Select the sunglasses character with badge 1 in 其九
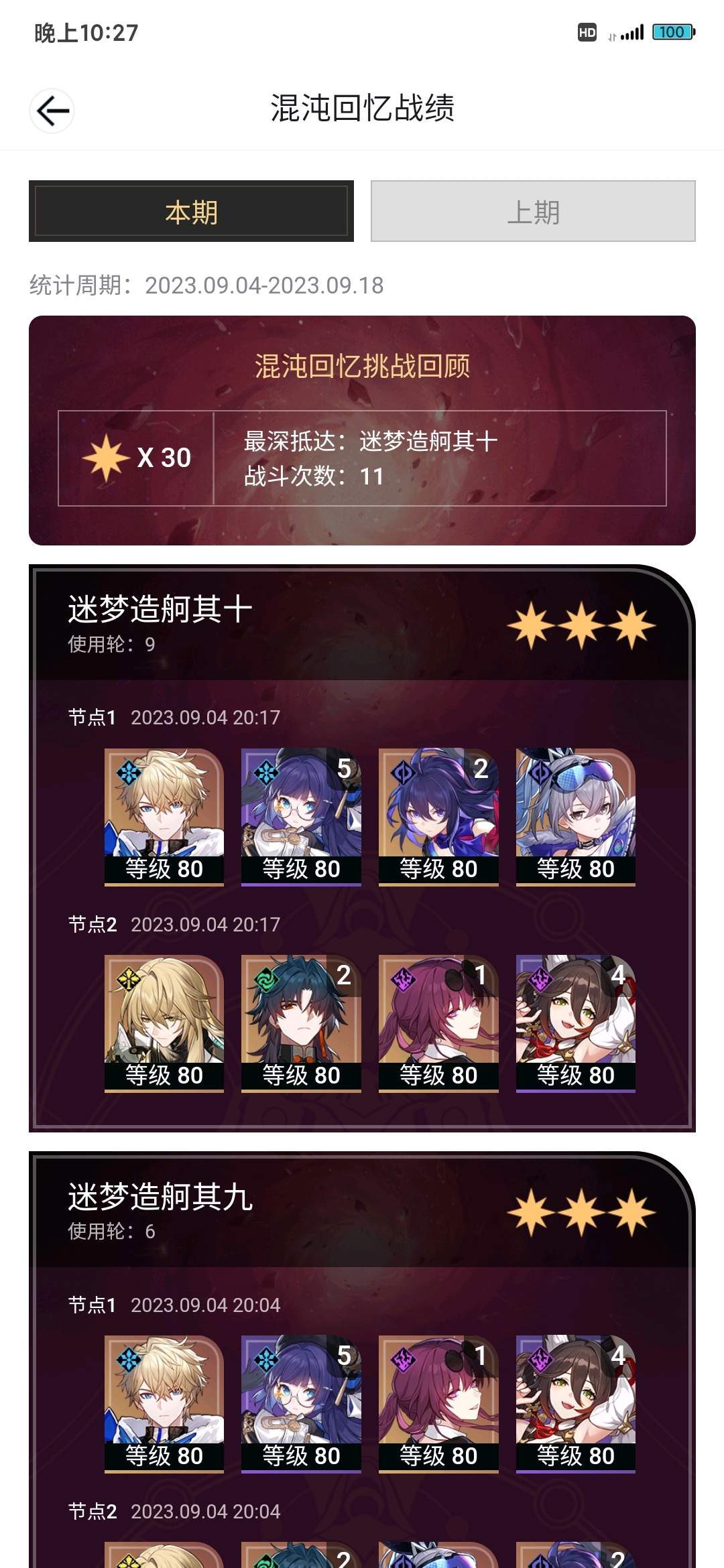 (x=438, y=1404)
